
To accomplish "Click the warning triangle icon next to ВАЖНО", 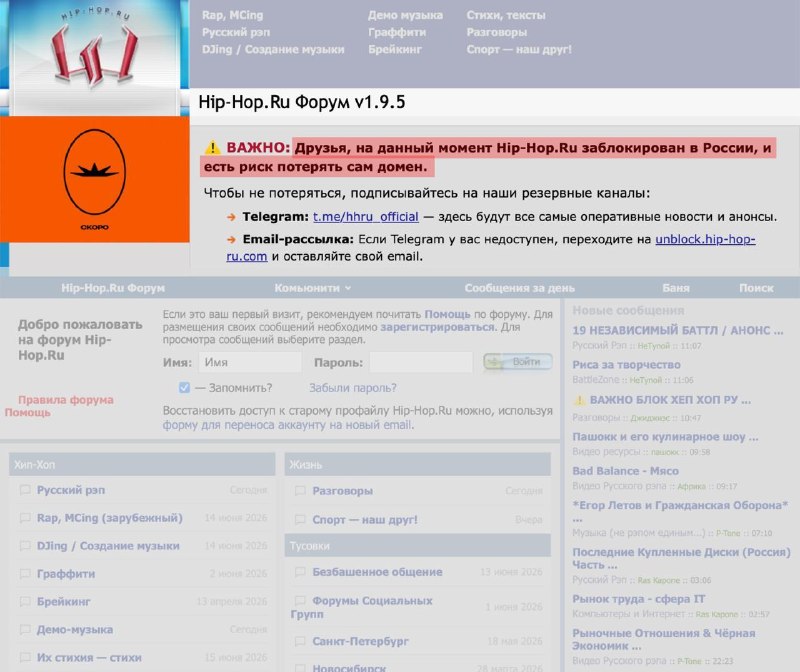I will click(x=212, y=148).
